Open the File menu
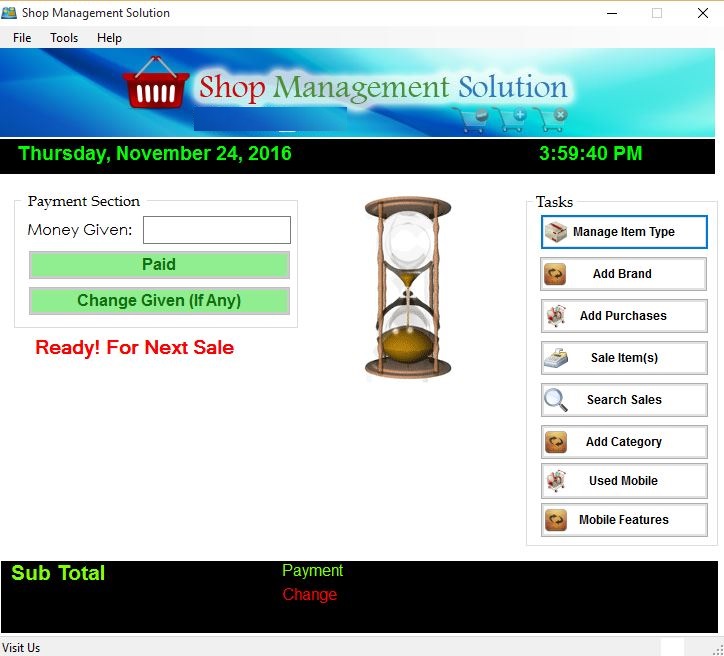724x656 pixels. point(22,38)
